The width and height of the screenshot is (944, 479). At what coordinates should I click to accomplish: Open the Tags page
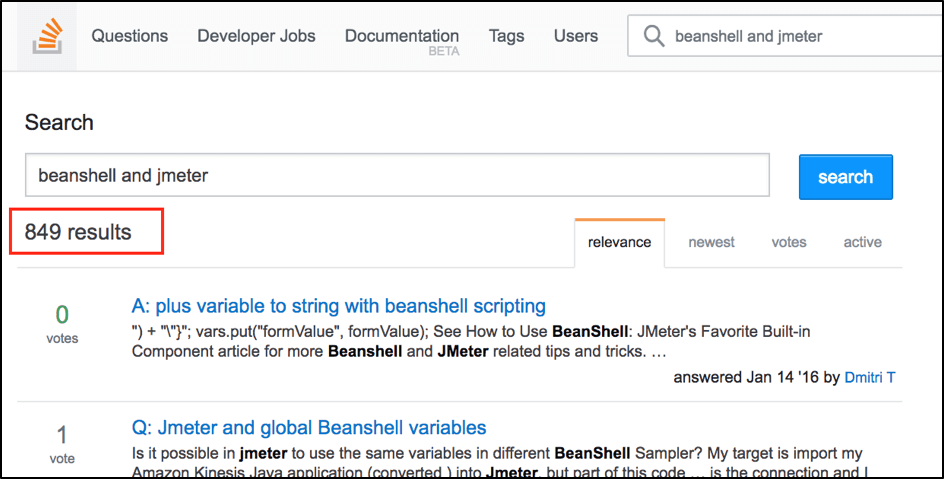(x=506, y=36)
